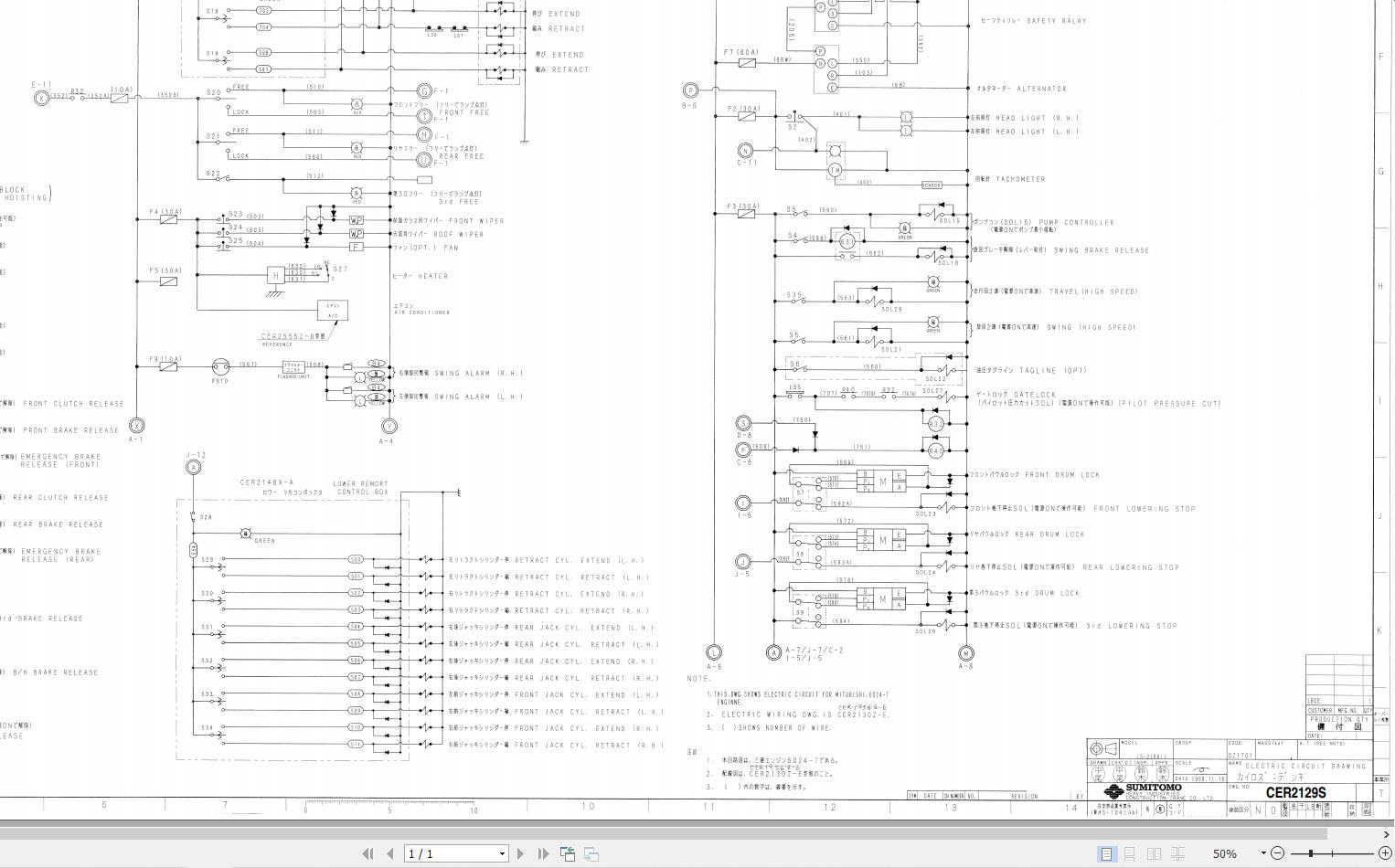Viewport: 1395px width, 868px height.
Task: Jump to the last page
Action: tap(543, 853)
